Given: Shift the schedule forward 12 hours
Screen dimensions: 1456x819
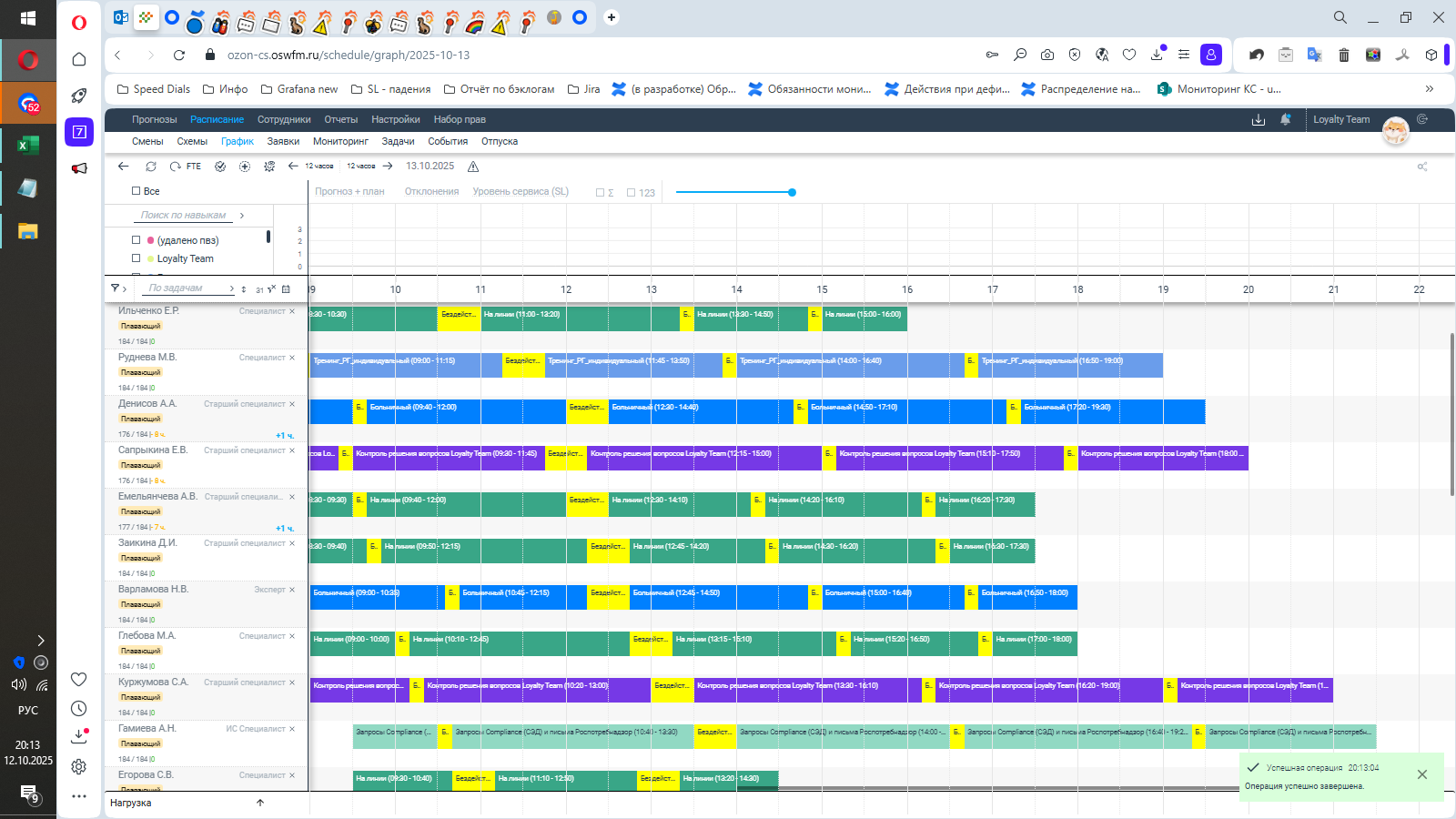Looking at the screenshot, I should [369, 167].
